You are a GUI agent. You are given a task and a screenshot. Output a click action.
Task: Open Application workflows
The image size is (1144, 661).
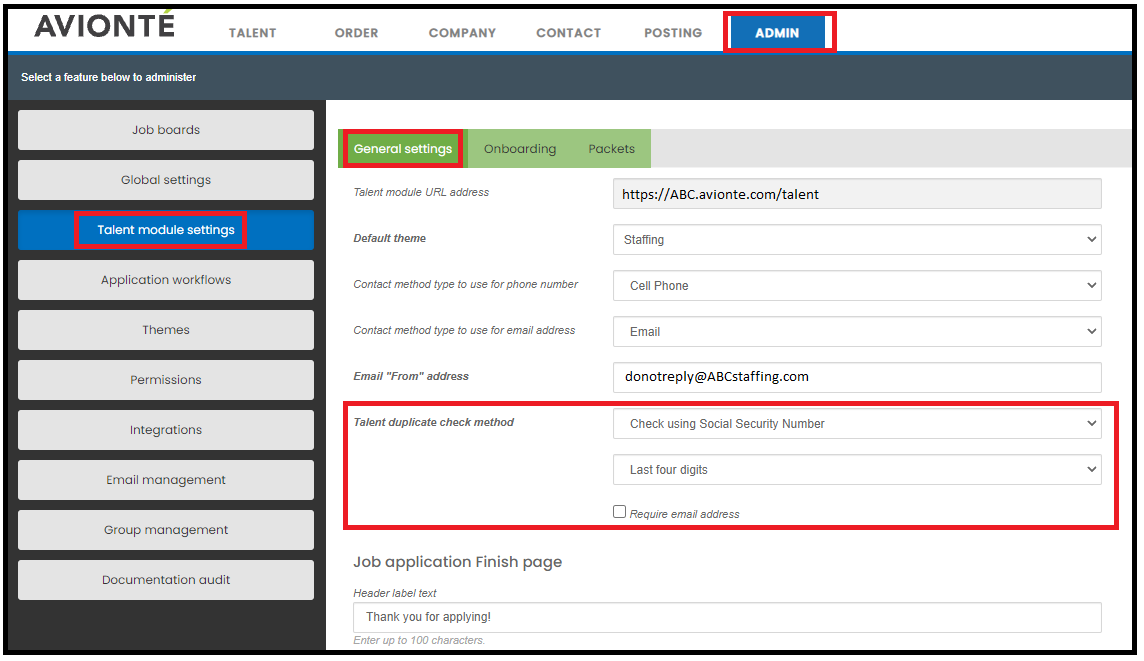pyautogui.click(x=166, y=280)
